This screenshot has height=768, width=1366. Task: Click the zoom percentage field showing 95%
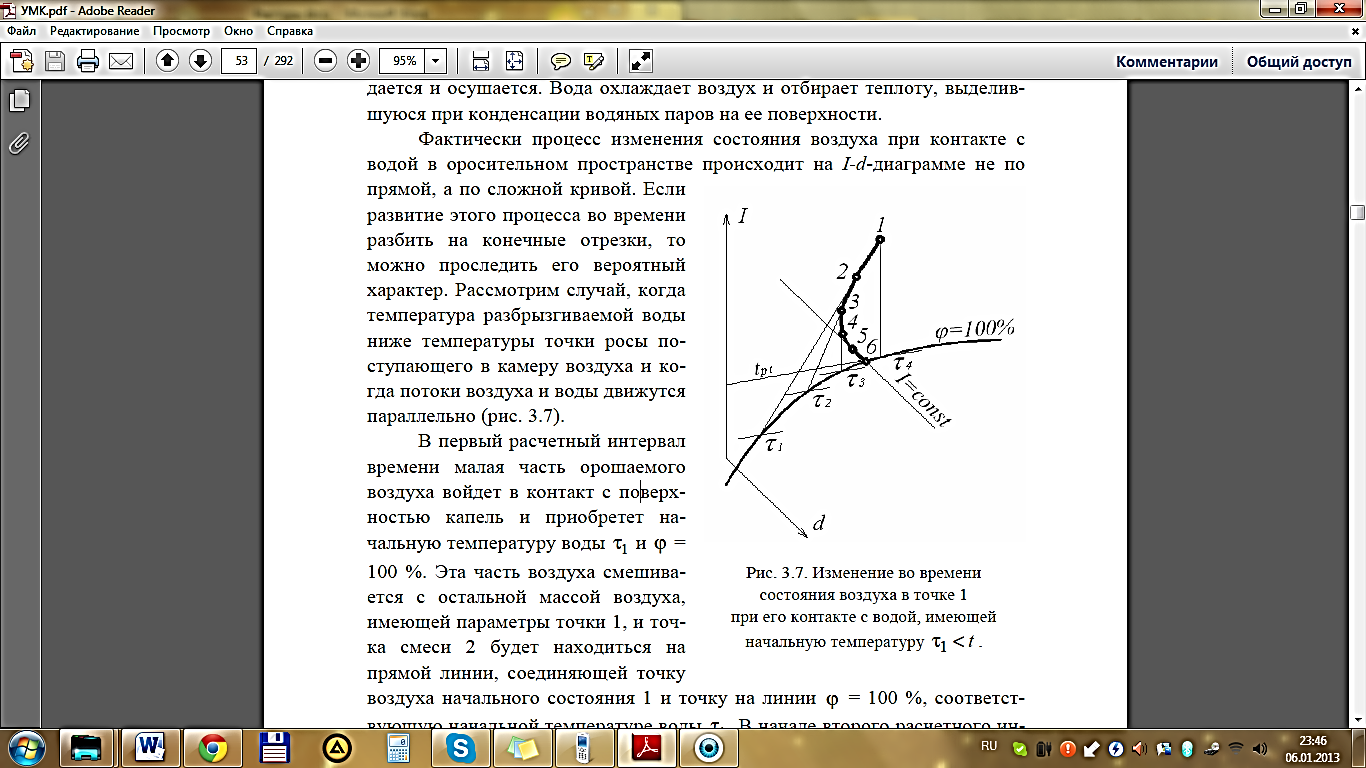(x=403, y=61)
